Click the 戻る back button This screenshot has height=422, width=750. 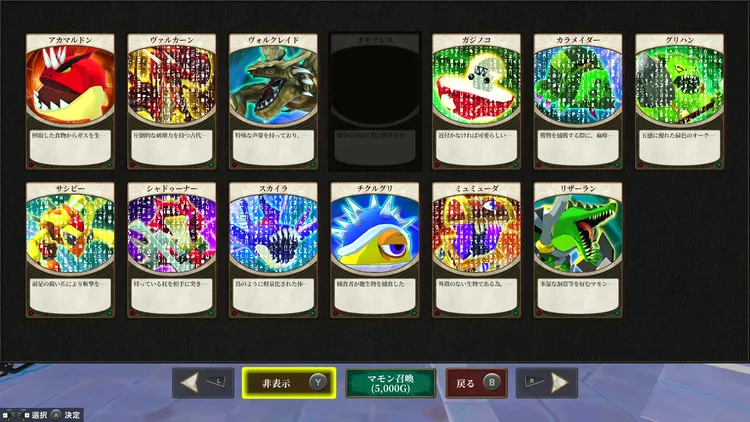tap(476, 383)
